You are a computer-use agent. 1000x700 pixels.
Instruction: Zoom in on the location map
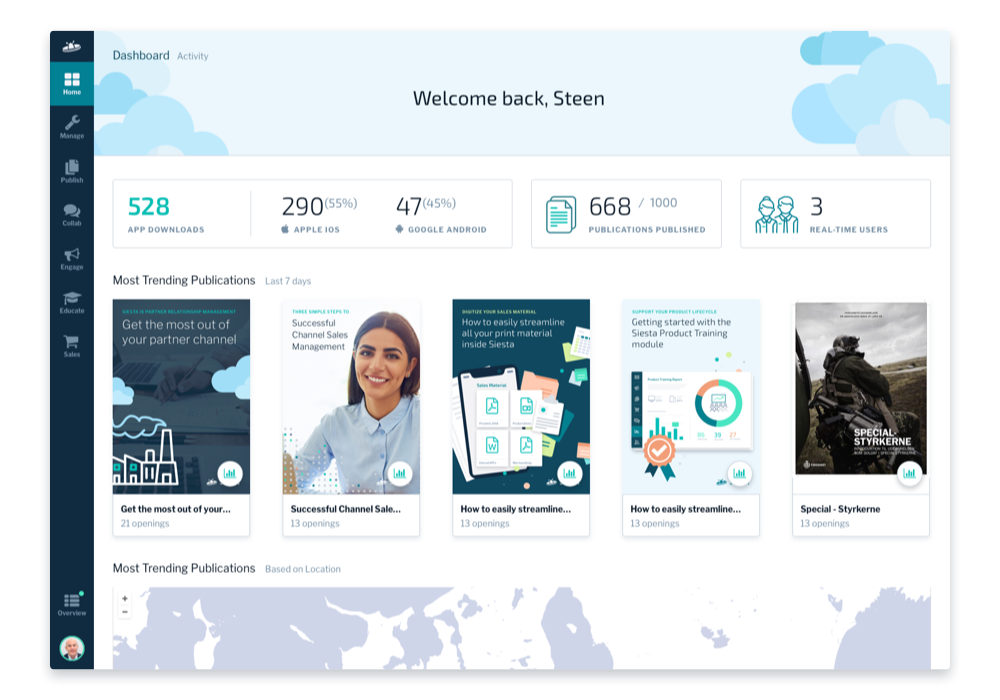125,598
